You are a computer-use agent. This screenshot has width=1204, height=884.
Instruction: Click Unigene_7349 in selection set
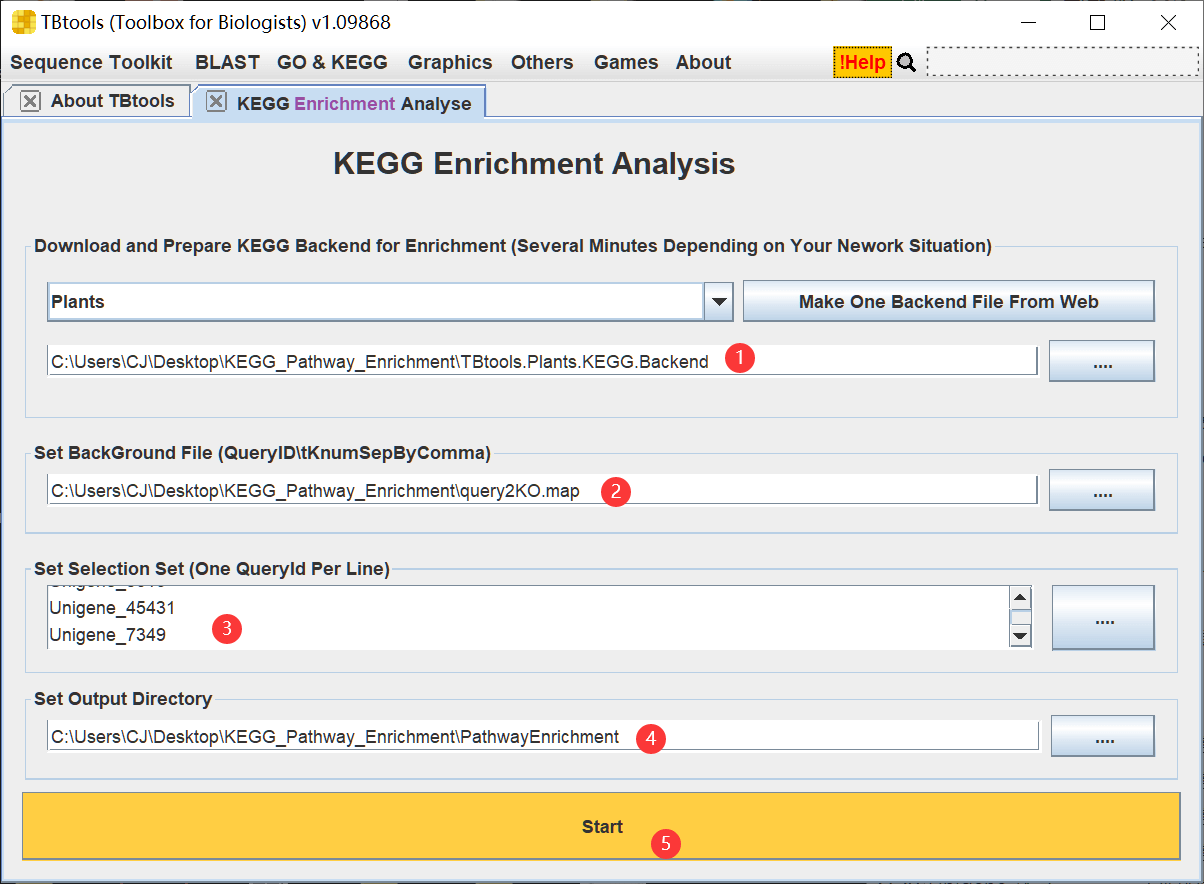tap(107, 635)
